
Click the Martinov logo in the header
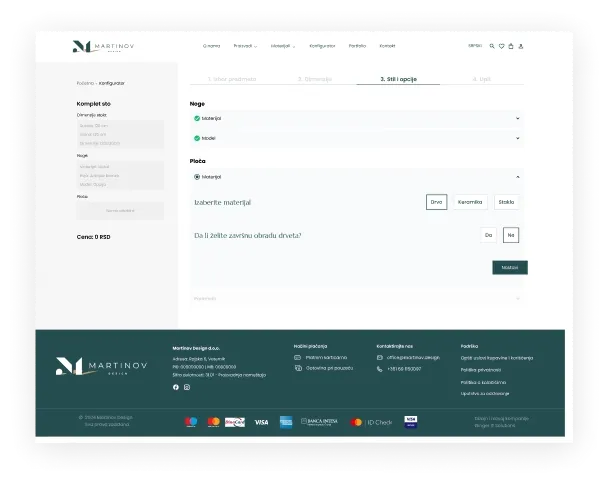(x=103, y=46)
